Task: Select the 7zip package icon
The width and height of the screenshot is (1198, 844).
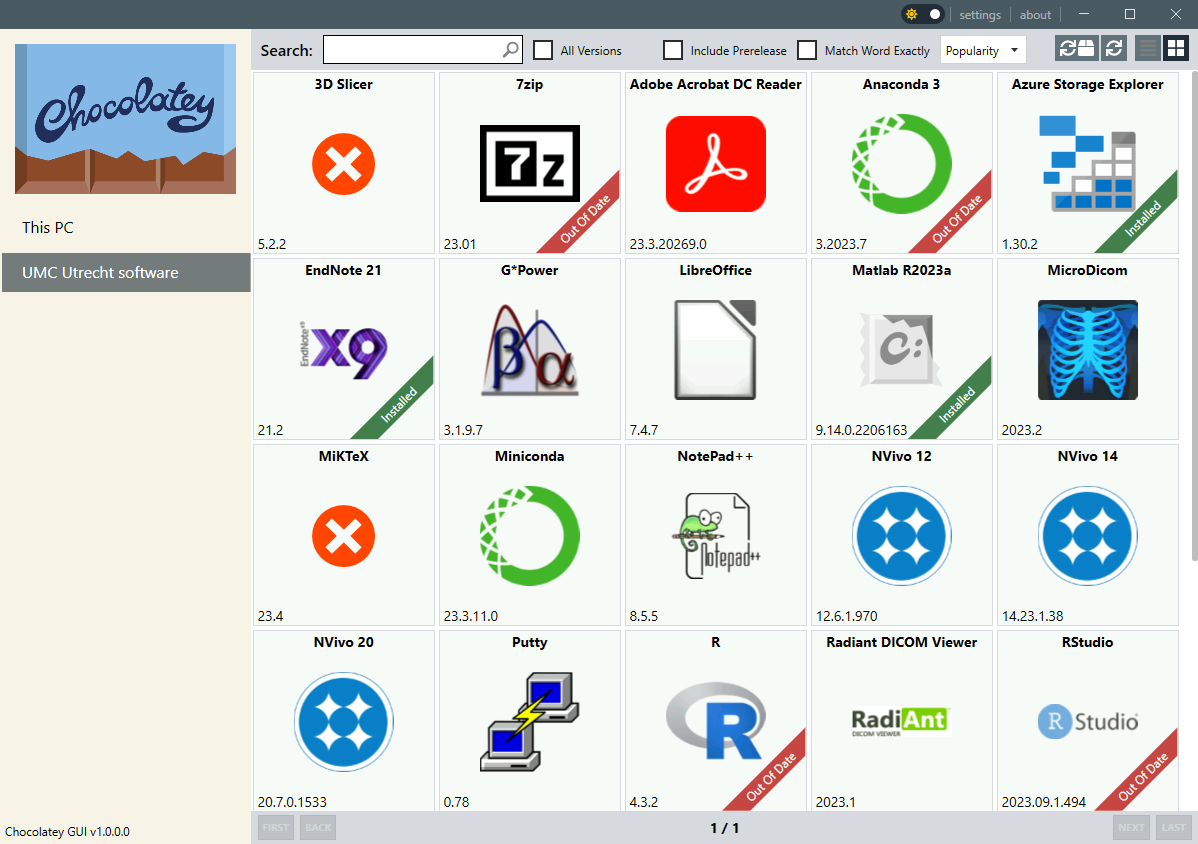Action: pos(529,163)
